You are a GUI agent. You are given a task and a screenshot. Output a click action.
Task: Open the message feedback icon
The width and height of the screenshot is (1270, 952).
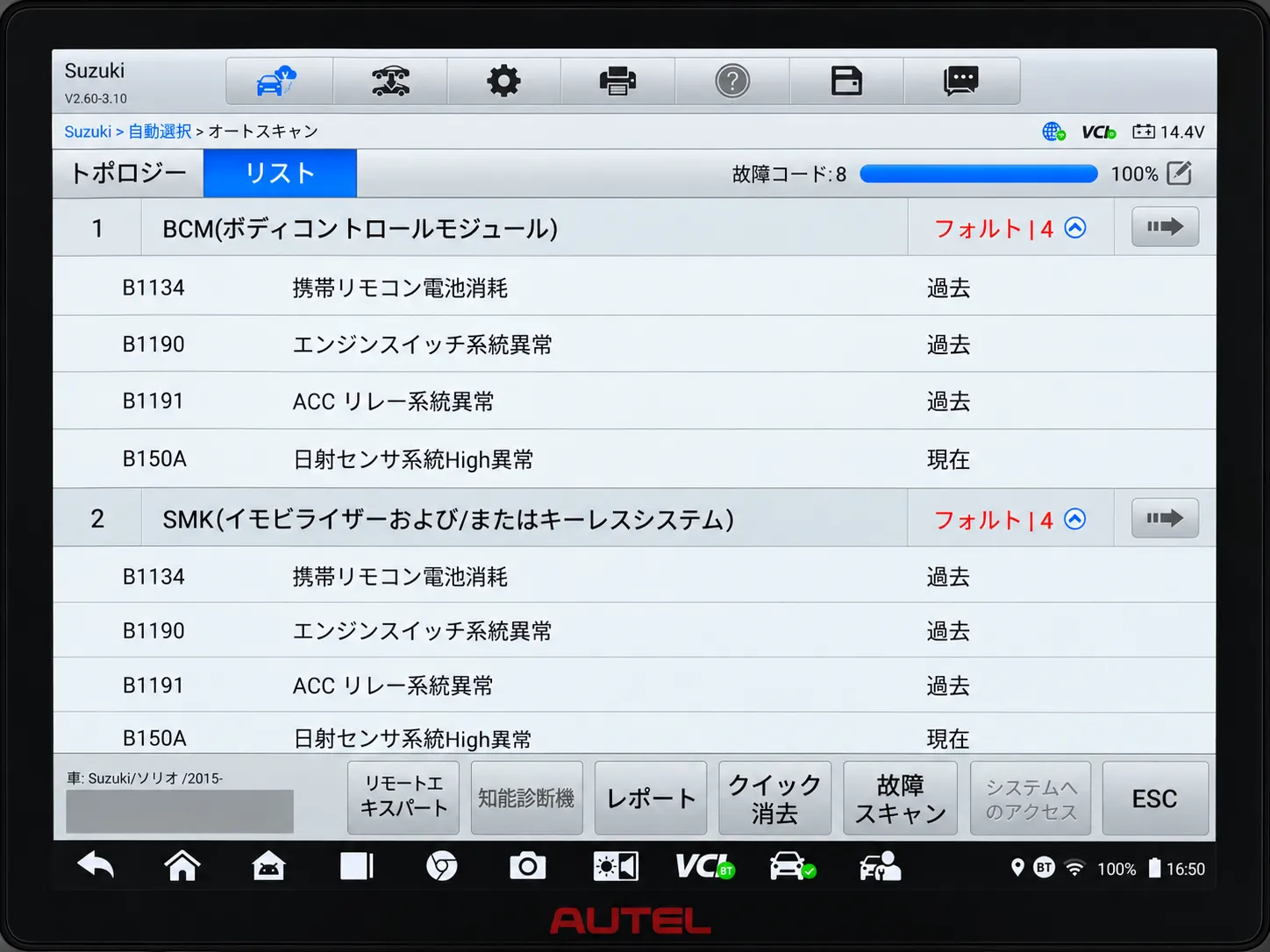coord(961,82)
